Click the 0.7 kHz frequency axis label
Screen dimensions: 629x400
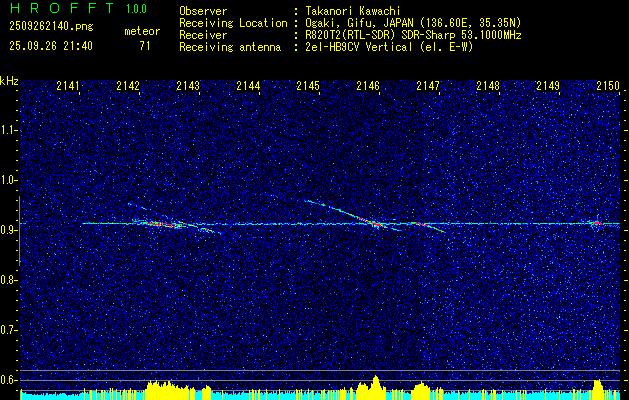pyautogui.click(x=8, y=330)
